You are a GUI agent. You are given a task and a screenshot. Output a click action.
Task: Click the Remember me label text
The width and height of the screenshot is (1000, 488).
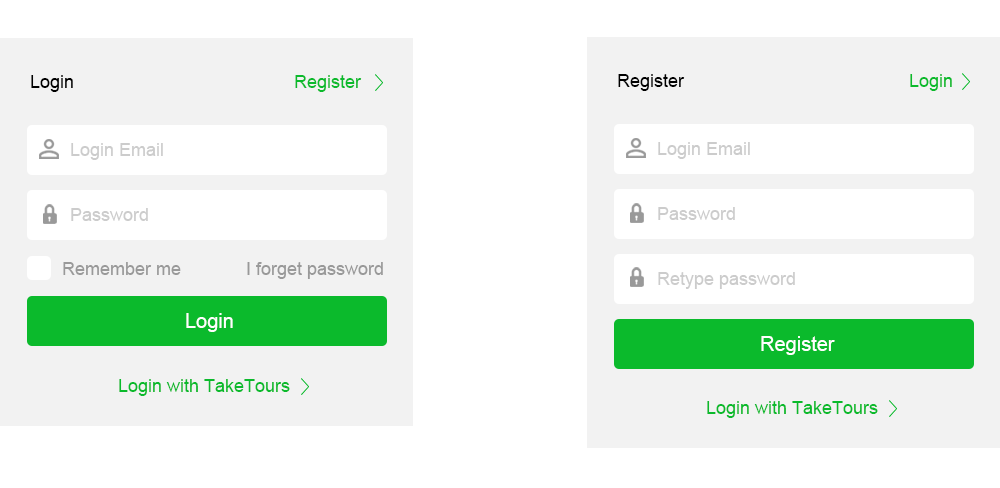tap(121, 269)
